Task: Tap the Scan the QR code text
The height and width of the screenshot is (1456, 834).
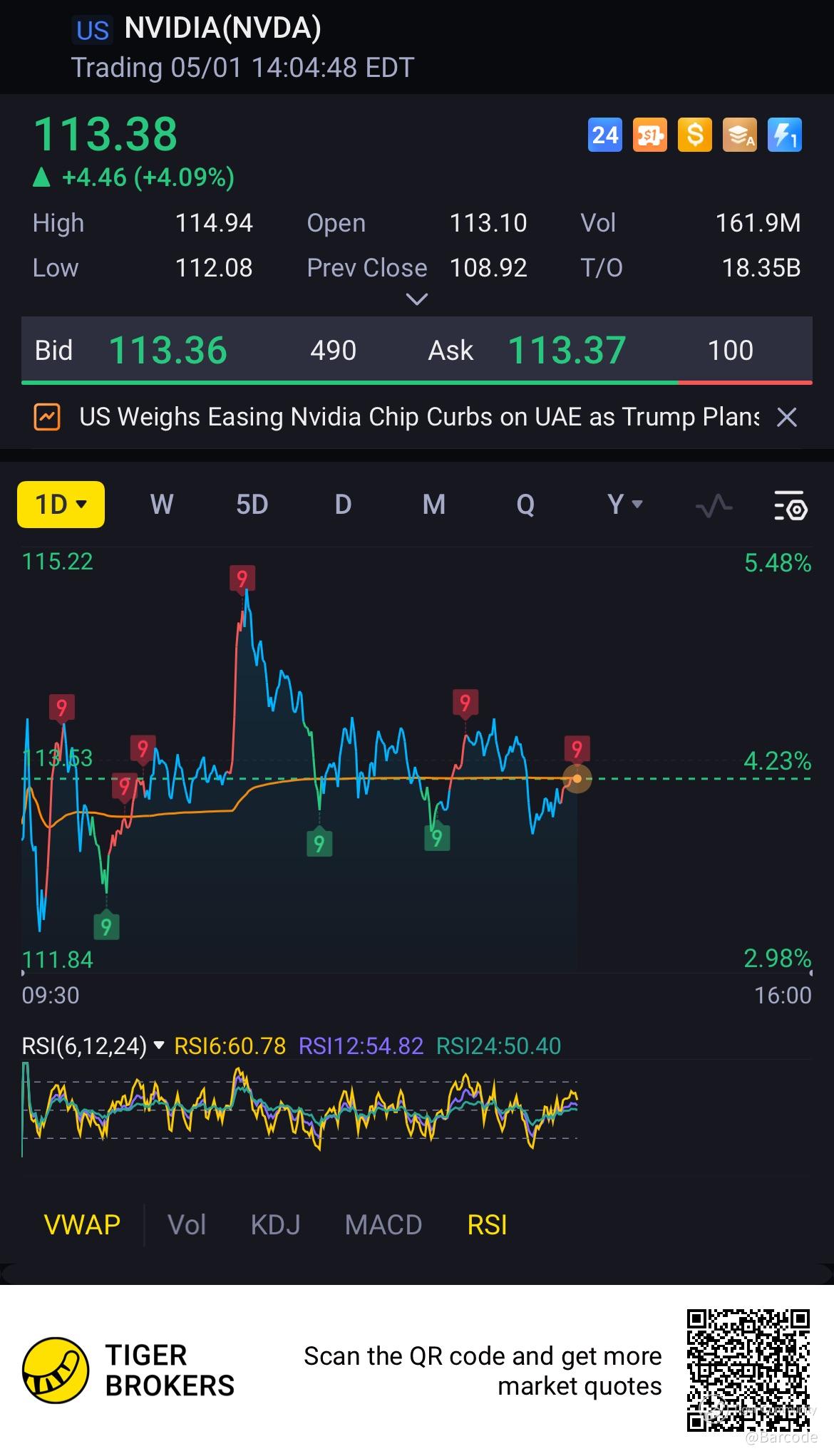Action: coord(483,1370)
